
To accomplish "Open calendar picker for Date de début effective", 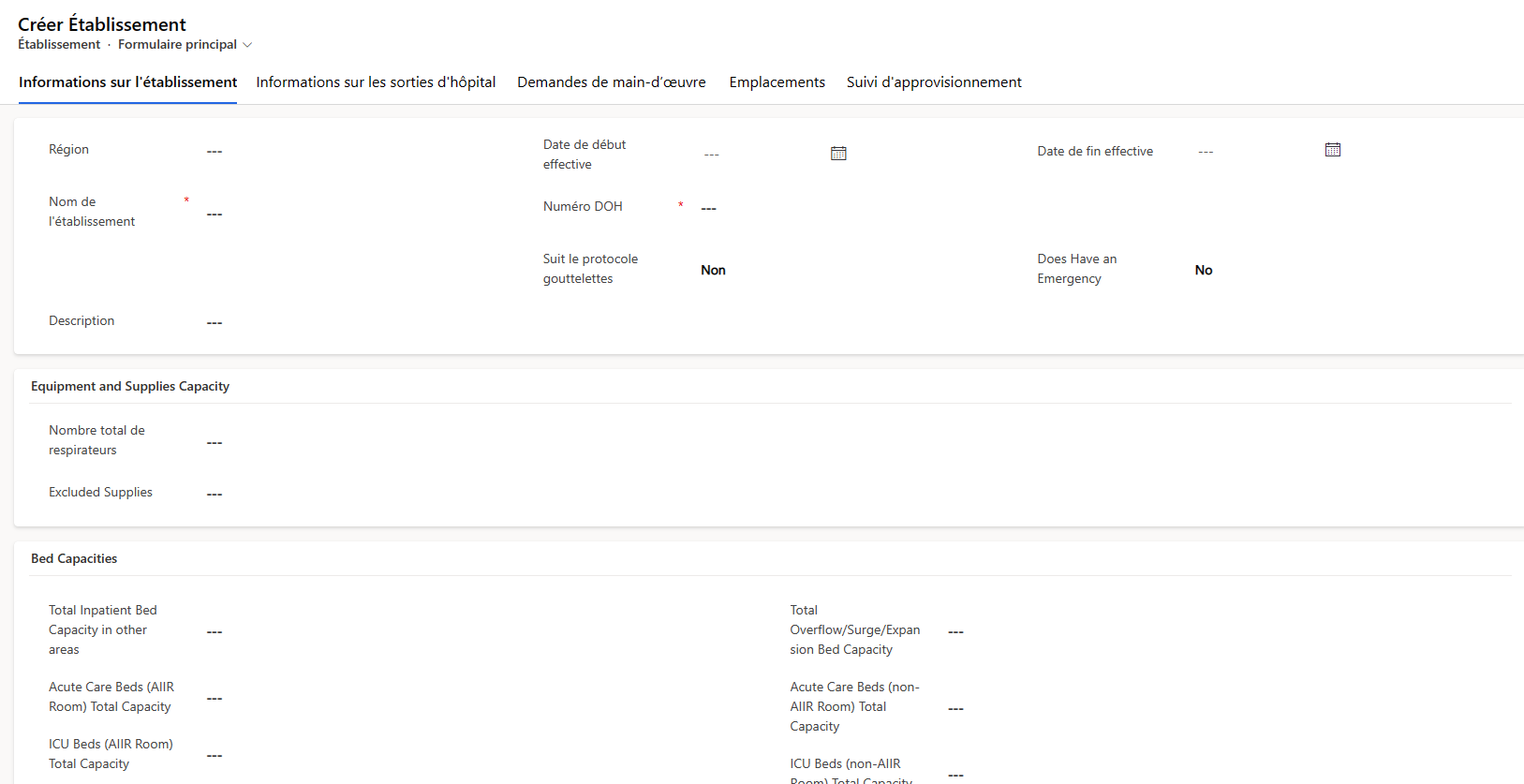I will 838,154.
